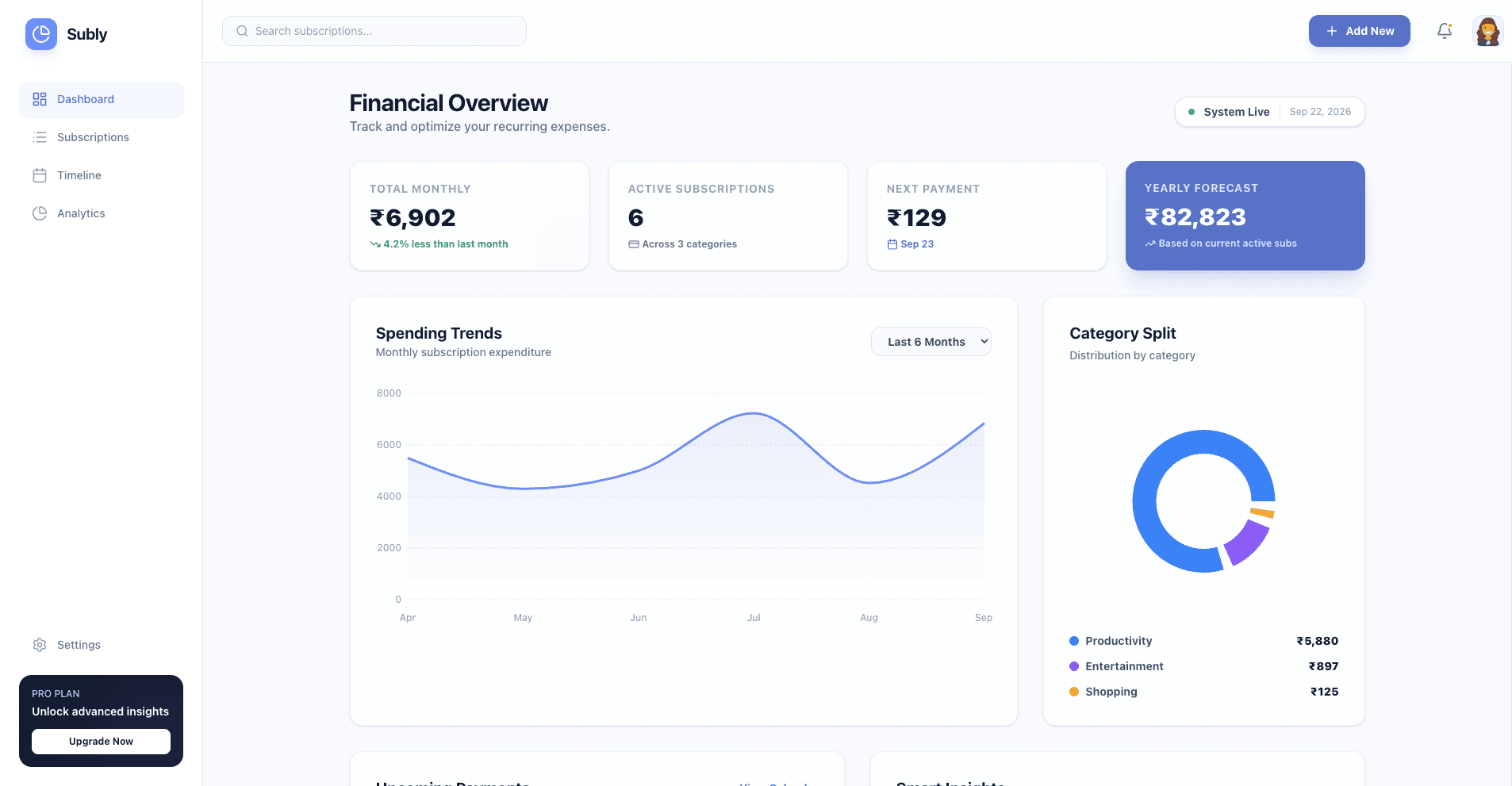
Task: Click the Next Payment ₹129 value
Action: (x=916, y=217)
